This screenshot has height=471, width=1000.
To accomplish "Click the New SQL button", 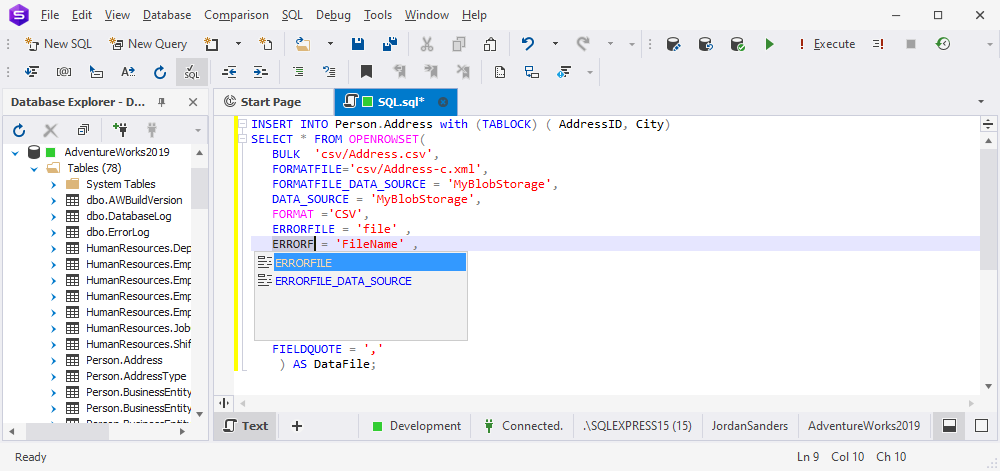I will [59, 44].
